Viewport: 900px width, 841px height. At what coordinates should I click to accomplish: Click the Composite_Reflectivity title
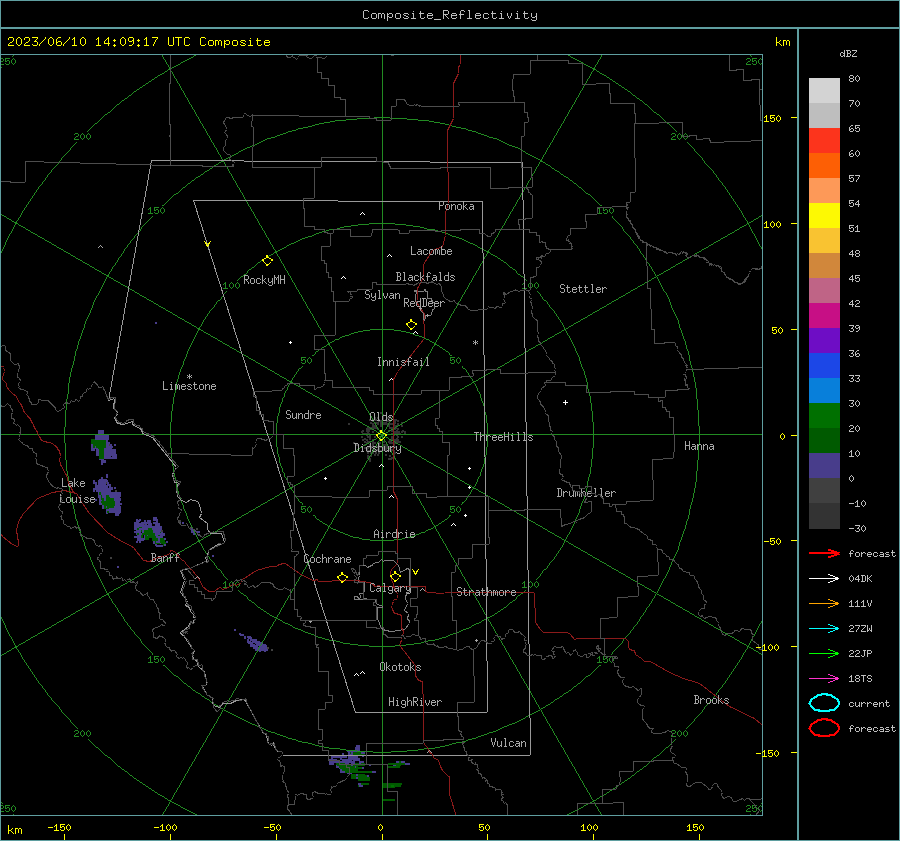[450, 15]
